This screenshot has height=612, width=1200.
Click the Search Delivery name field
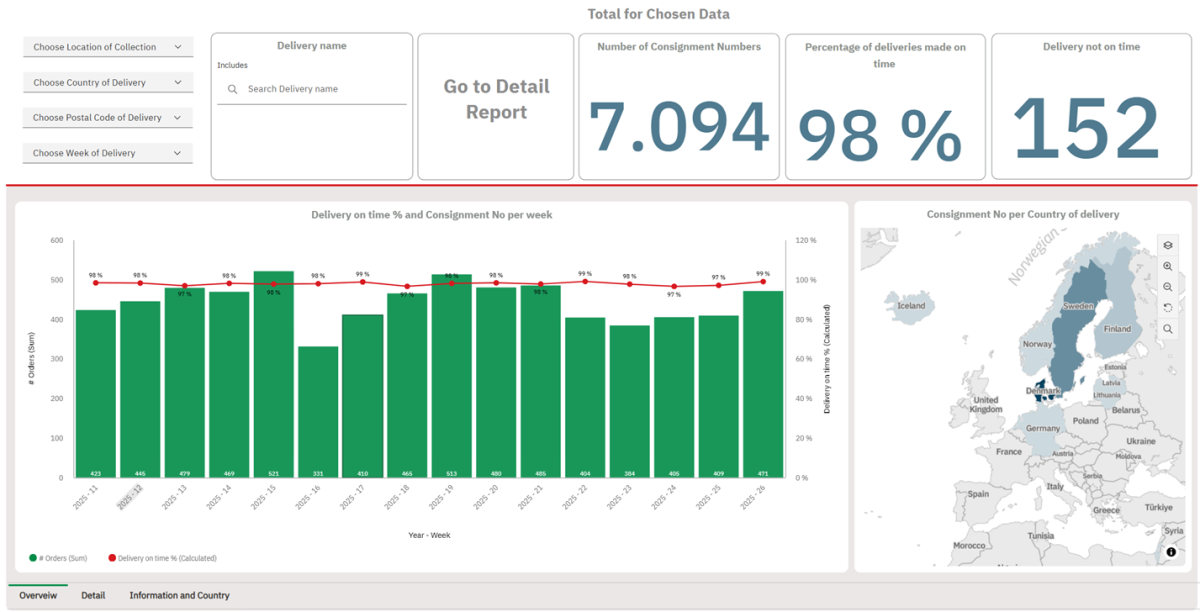click(320, 89)
